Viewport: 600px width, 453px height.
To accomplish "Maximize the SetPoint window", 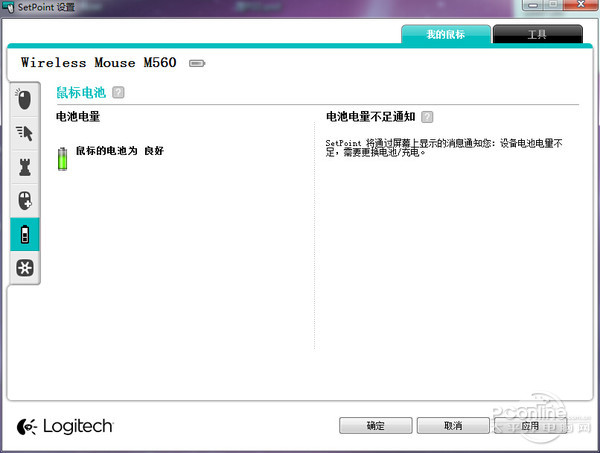I will (553, 5).
